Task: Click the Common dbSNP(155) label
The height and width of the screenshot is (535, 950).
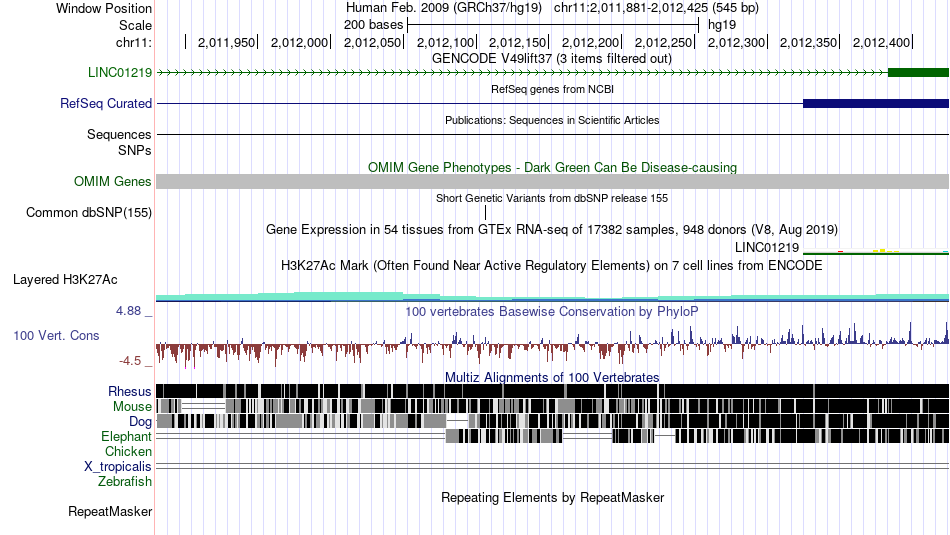Action: click(89, 213)
